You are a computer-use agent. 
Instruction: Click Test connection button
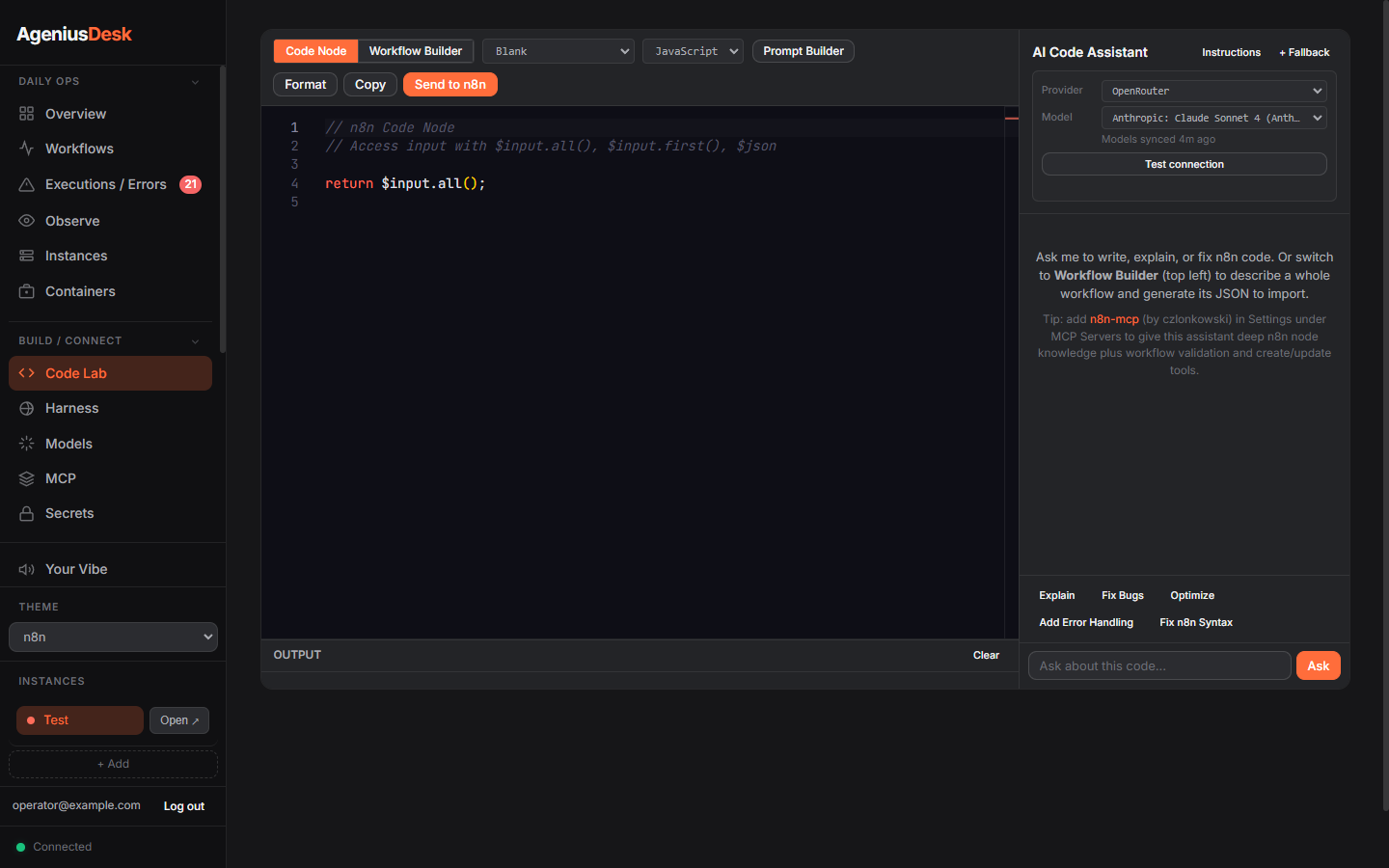pyautogui.click(x=1185, y=164)
